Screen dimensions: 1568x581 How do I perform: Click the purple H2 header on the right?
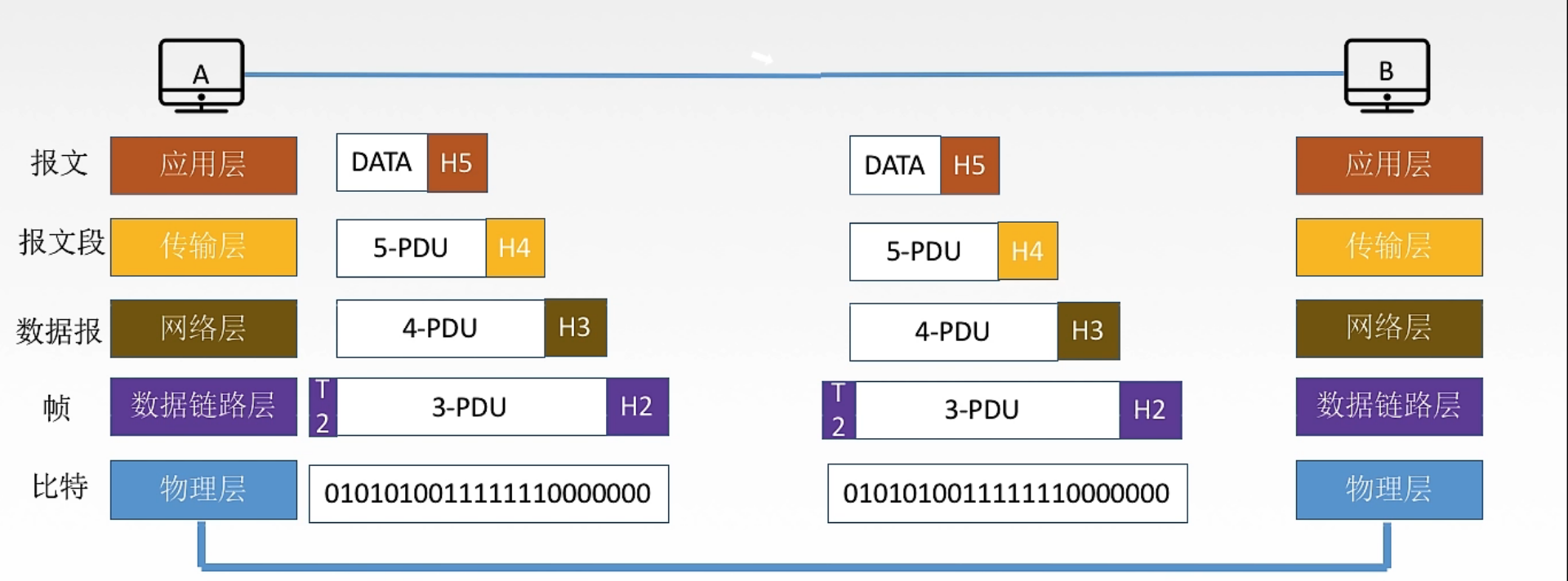pos(1150,410)
